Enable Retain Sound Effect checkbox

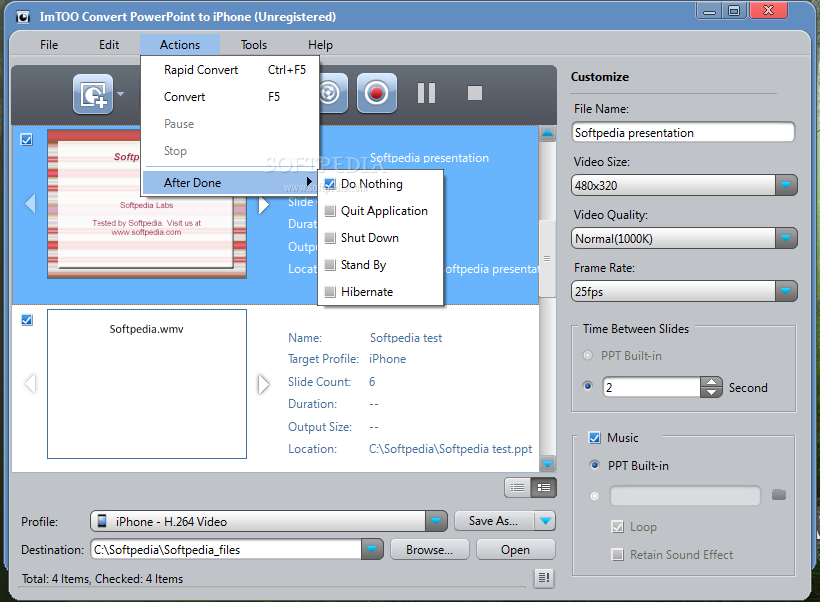tap(618, 554)
